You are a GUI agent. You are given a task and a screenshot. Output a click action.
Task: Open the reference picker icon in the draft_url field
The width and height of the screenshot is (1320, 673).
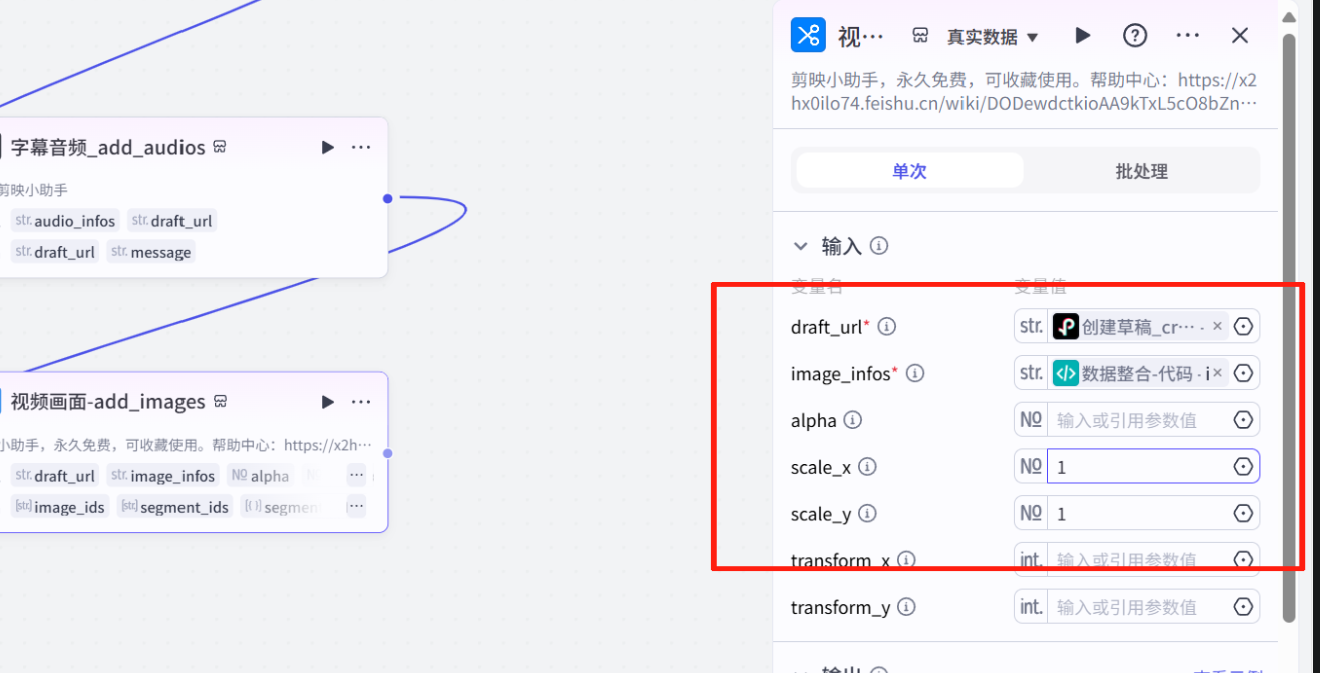1244,326
